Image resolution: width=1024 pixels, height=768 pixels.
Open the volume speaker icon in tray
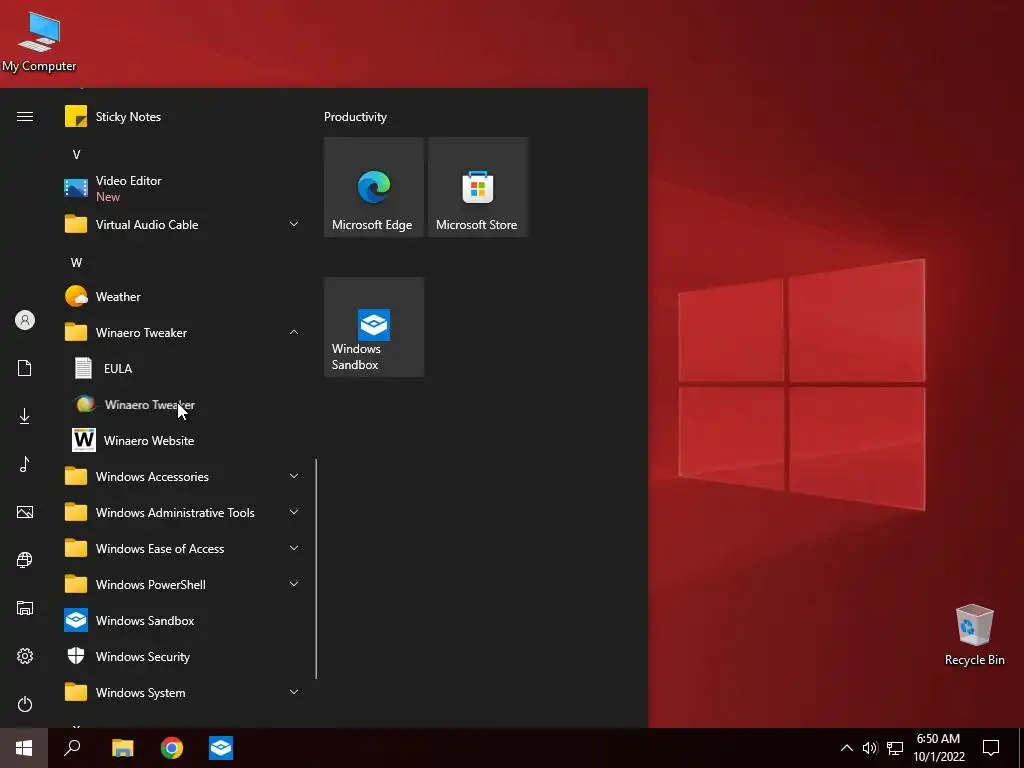(870, 748)
